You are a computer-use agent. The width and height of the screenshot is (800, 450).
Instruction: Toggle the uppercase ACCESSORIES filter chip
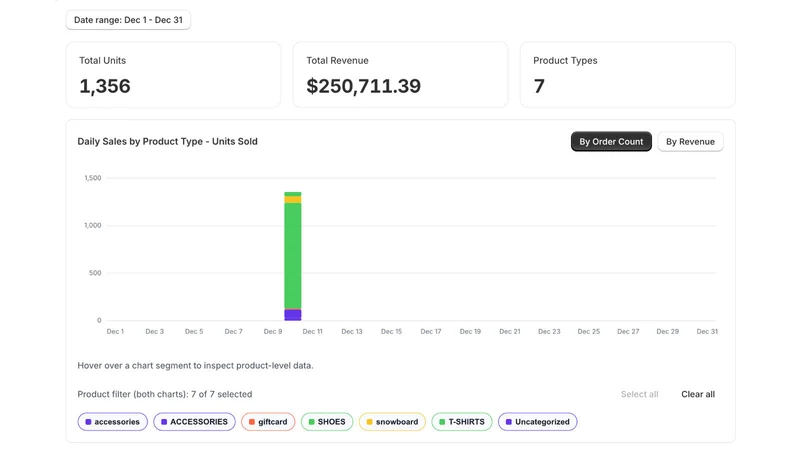(194, 422)
